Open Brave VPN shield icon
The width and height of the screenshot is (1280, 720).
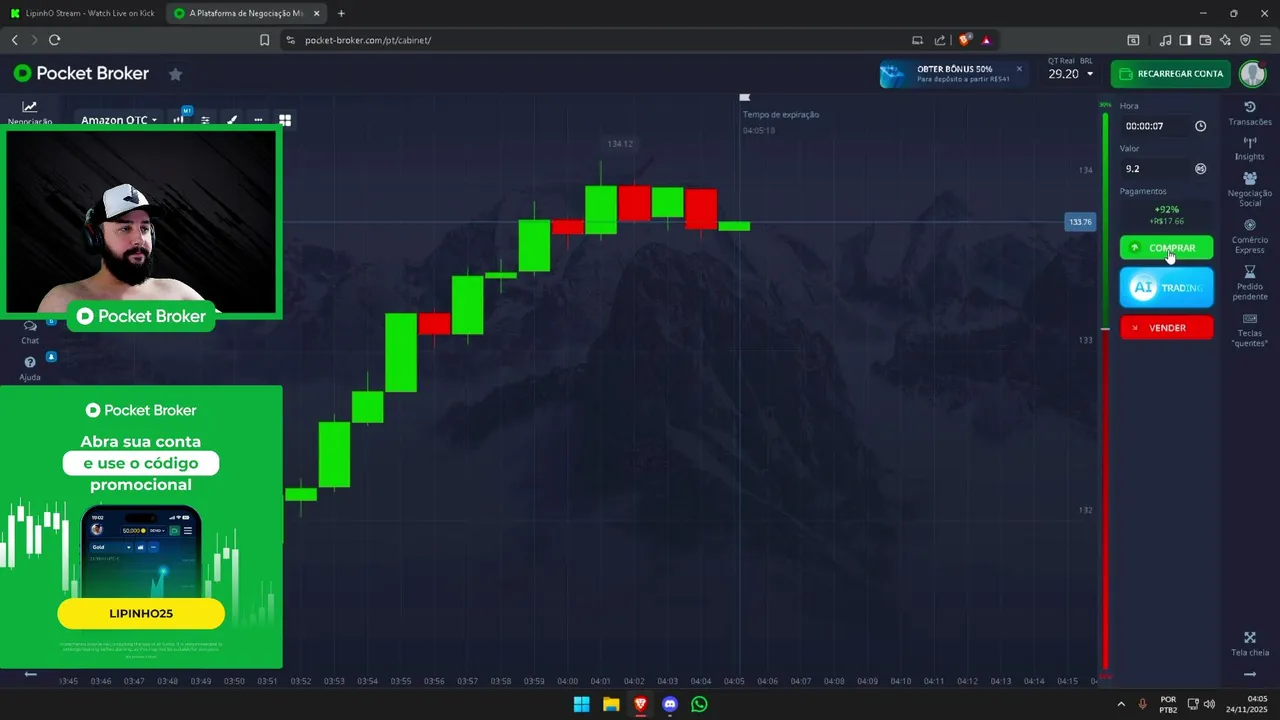click(x=1245, y=40)
